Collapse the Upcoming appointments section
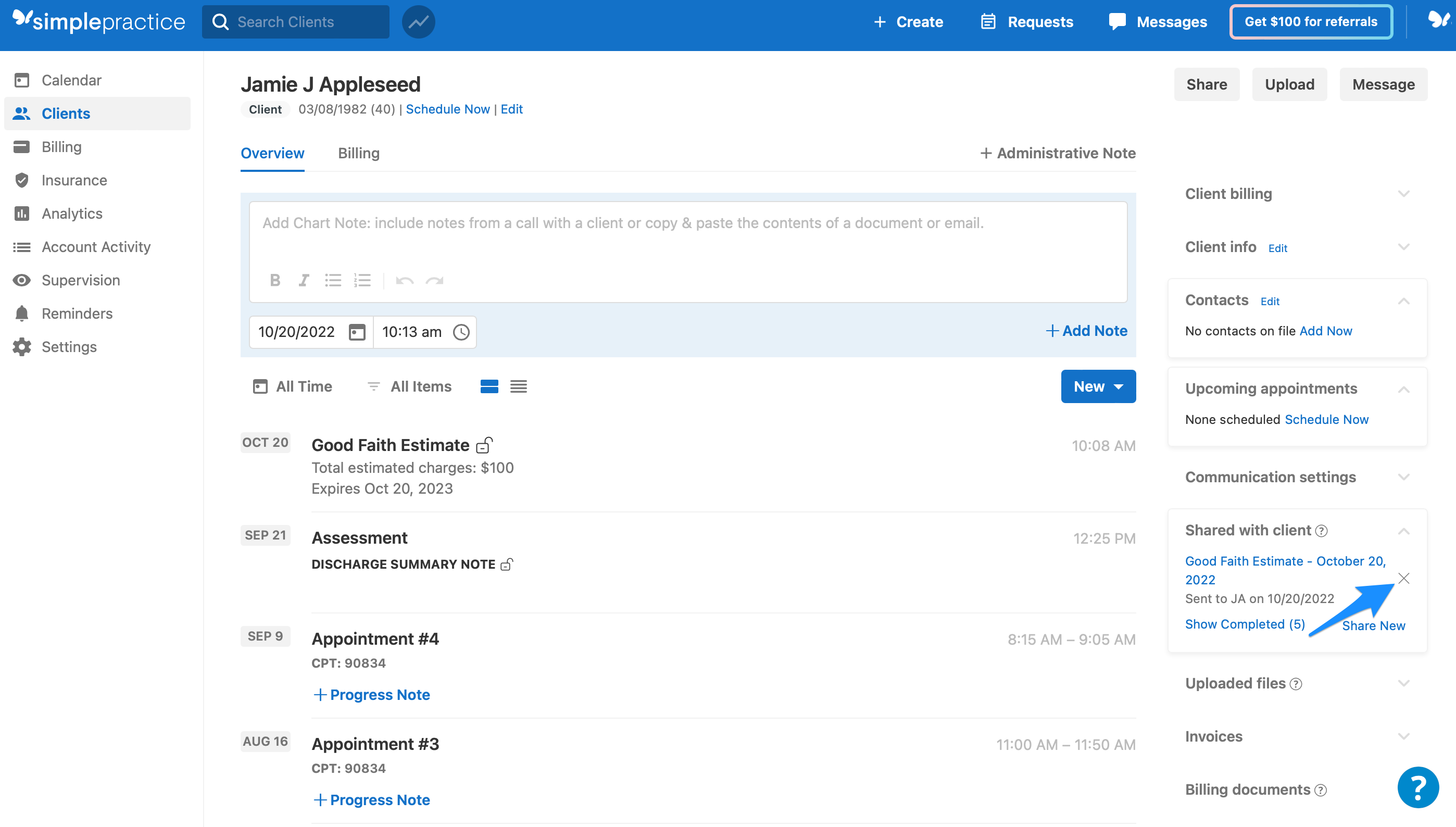The height and width of the screenshot is (827, 1456). point(1404,389)
